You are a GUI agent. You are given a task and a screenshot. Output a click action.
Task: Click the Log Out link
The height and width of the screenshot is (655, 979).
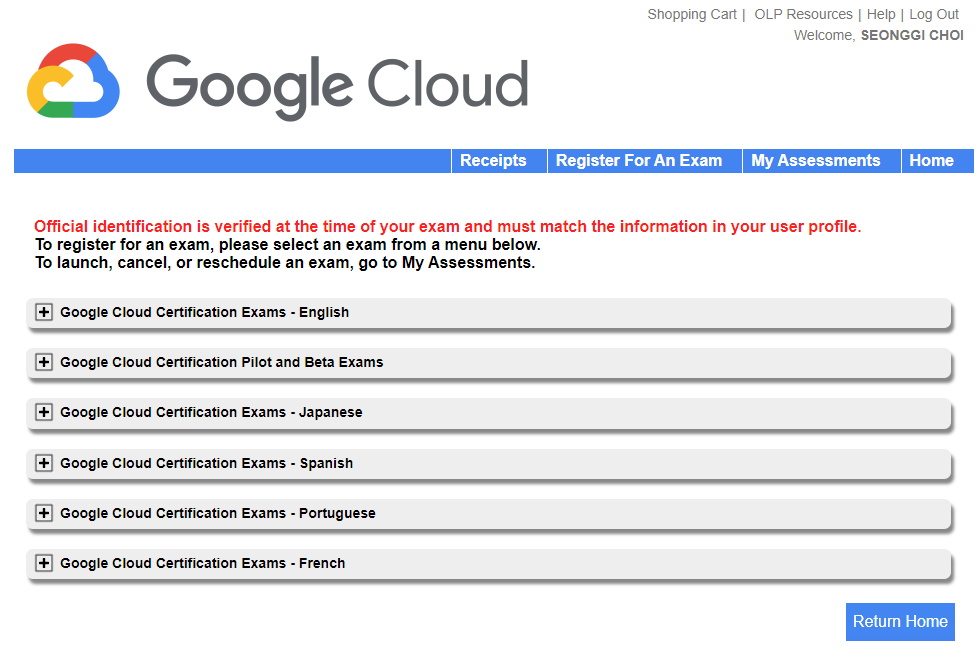pos(933,14)
